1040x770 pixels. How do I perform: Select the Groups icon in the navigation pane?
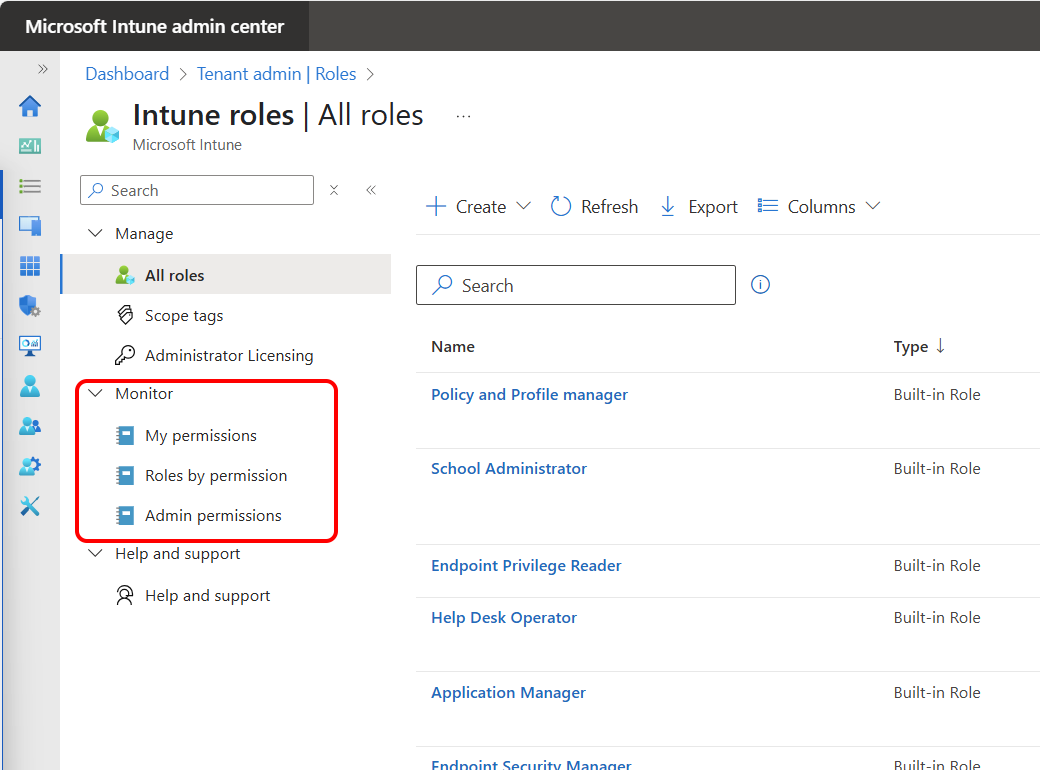pos(30,425)
